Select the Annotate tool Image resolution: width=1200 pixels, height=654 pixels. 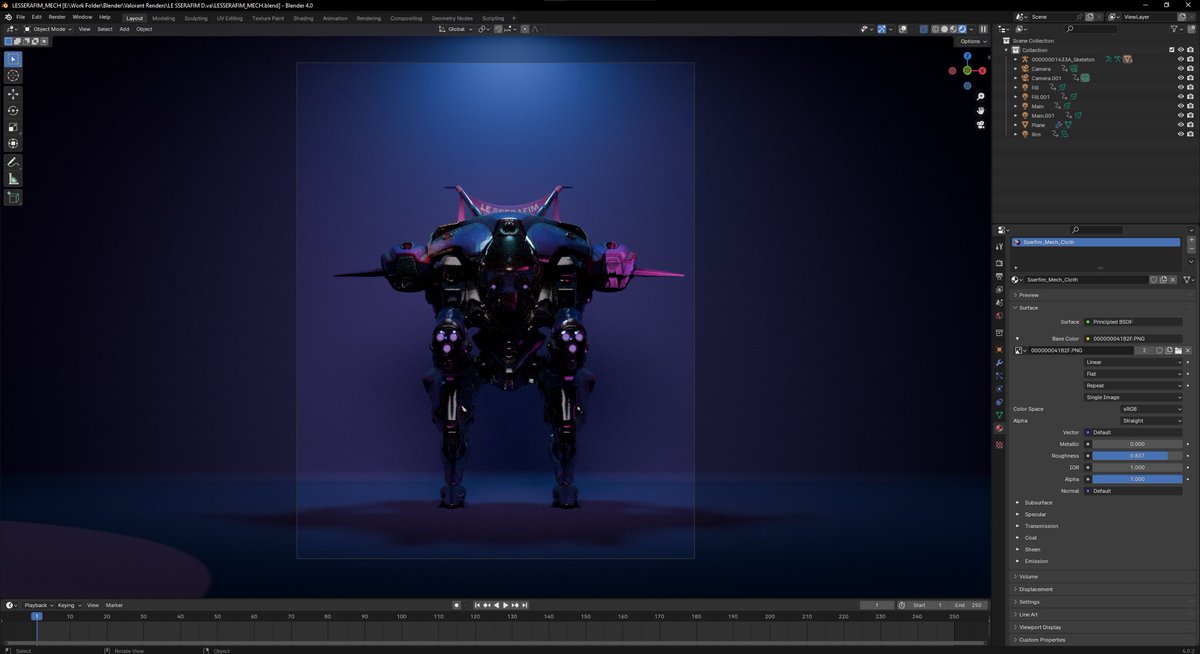coord(13,162)
